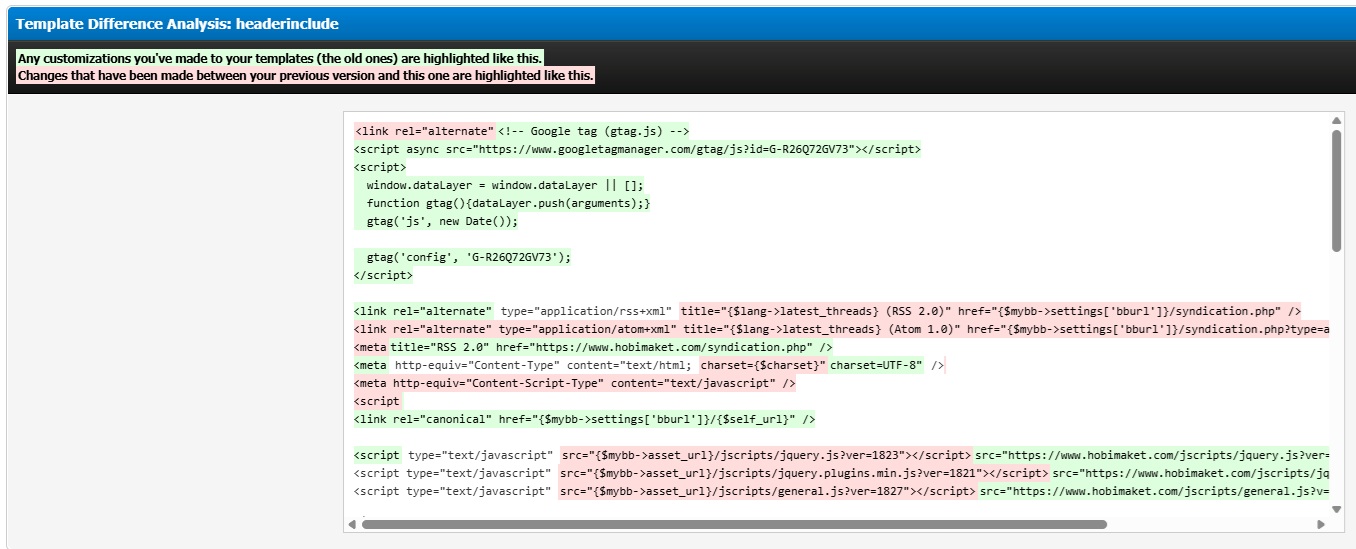The width and height of the screenshot is (1356, 549).
Task: Click the green highlighted customizations legend text
Action: point(280,58)
